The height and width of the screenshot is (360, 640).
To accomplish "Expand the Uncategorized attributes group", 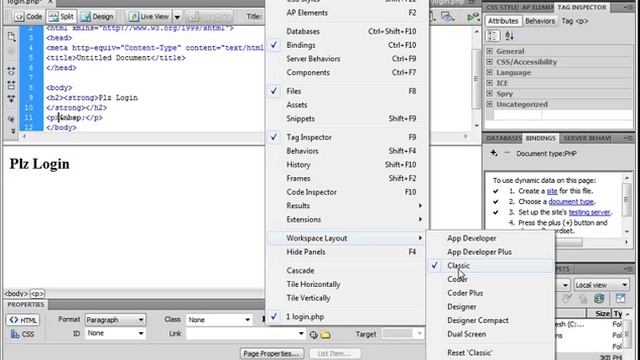I will point(489,104).
